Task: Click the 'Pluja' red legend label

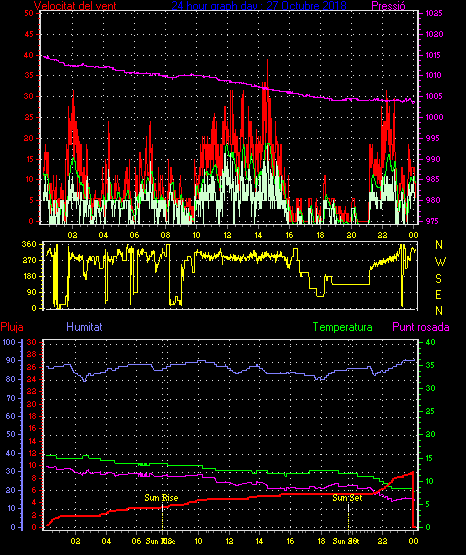Action: (x=12, y=327)
